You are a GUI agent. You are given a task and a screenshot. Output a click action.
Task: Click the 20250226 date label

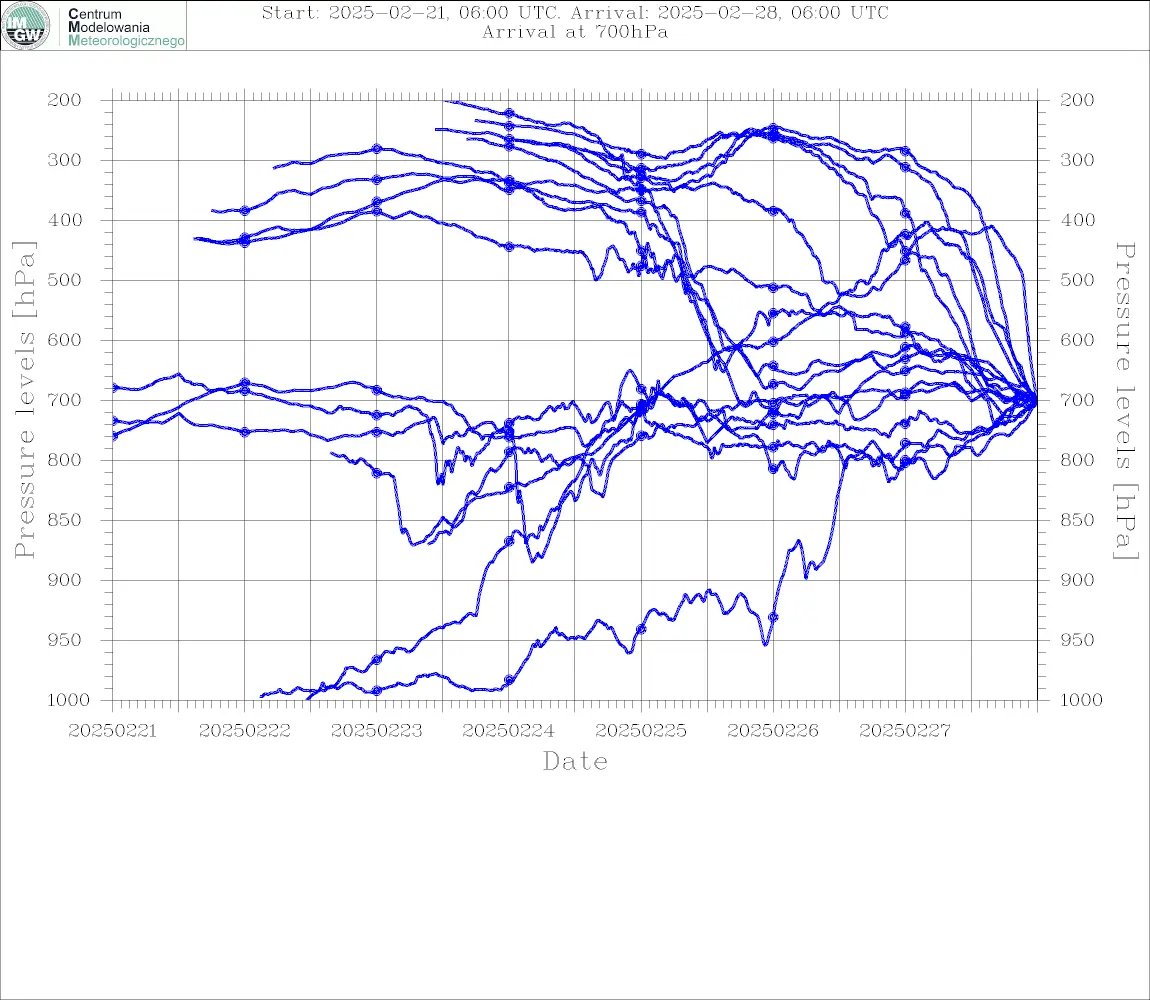[x=773, y=731]
